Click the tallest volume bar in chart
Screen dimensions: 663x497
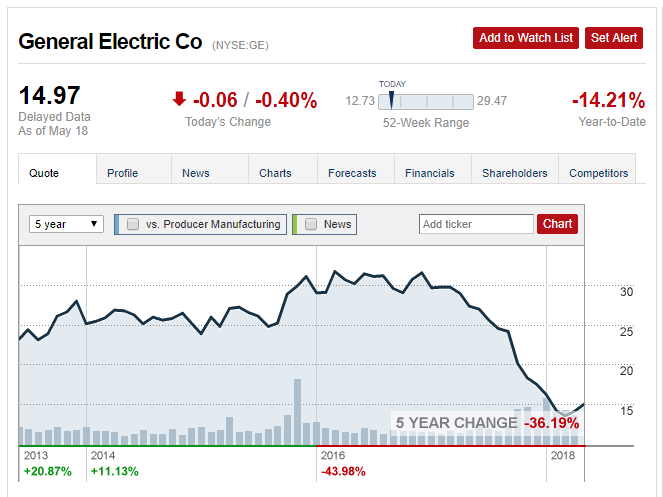point(297,412)
